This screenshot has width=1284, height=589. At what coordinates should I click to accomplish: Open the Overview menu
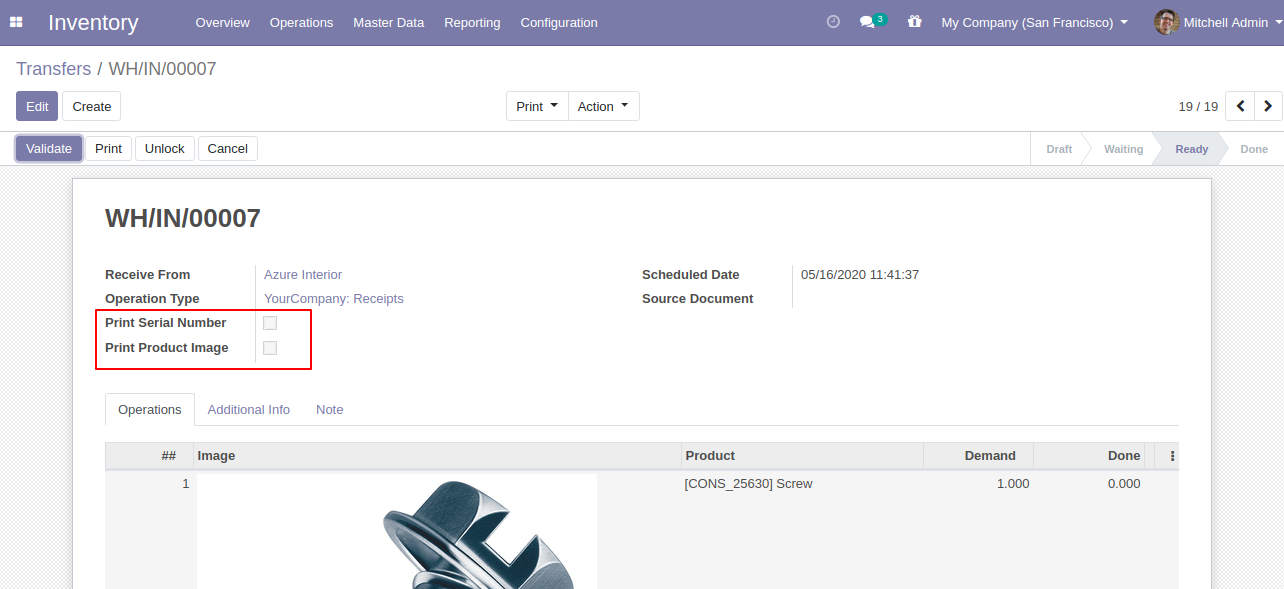point(223,22)
